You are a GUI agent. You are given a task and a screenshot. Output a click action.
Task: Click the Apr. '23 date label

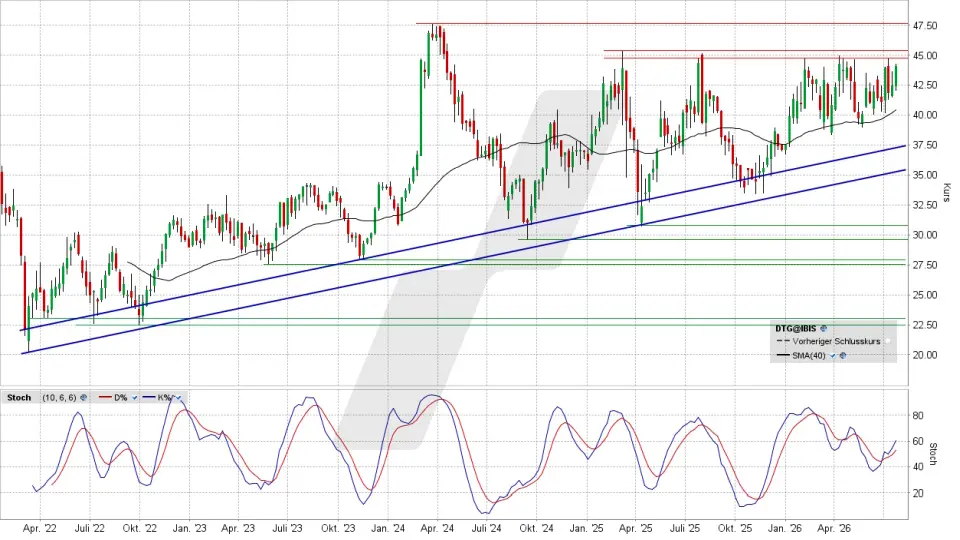point(238,528)
